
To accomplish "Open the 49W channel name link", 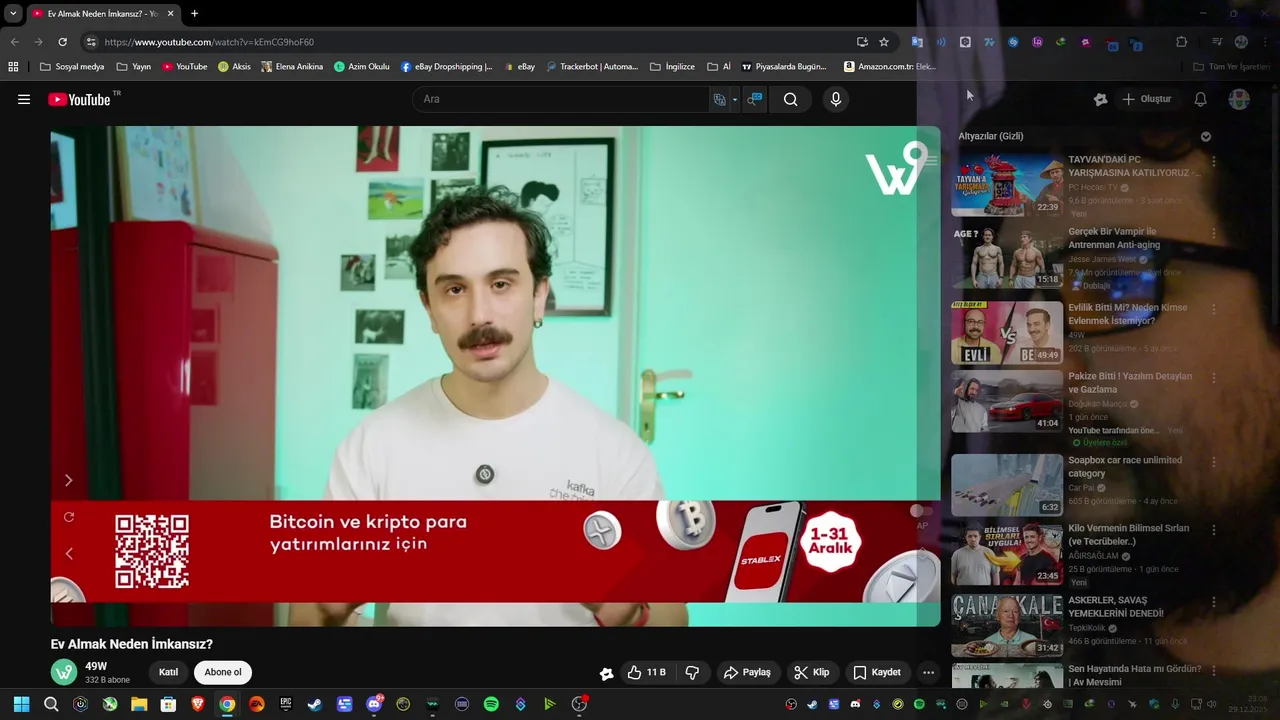I will tap(96, 666).
